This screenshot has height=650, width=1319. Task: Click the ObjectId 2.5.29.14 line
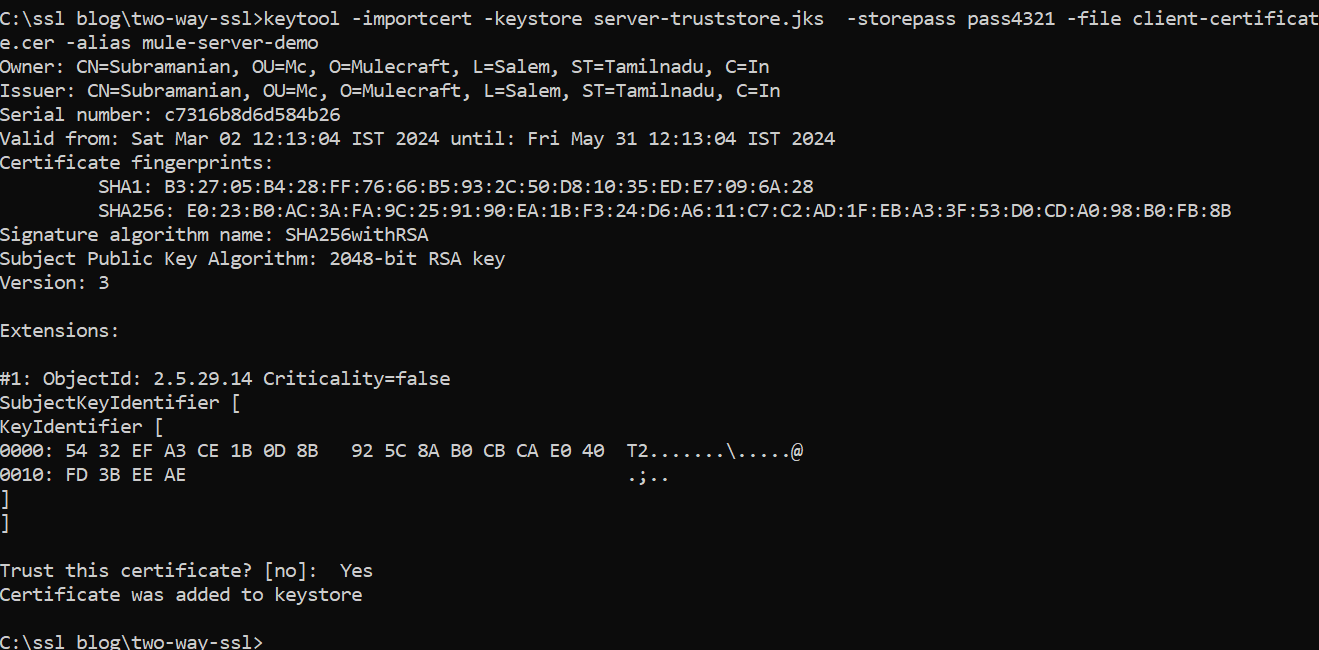click(x=225, y=379)
